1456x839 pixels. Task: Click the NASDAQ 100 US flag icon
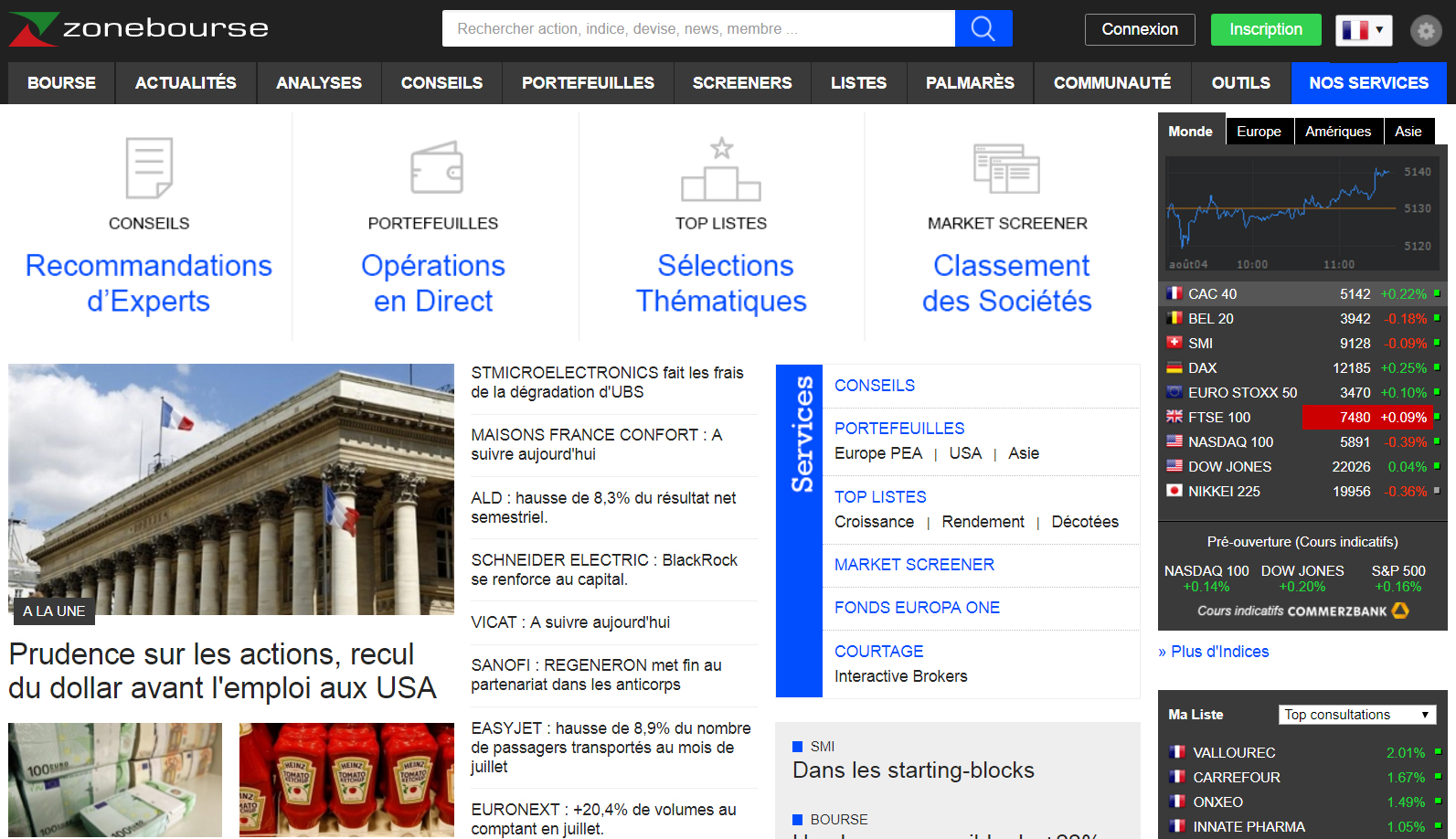pos(1174,441)
